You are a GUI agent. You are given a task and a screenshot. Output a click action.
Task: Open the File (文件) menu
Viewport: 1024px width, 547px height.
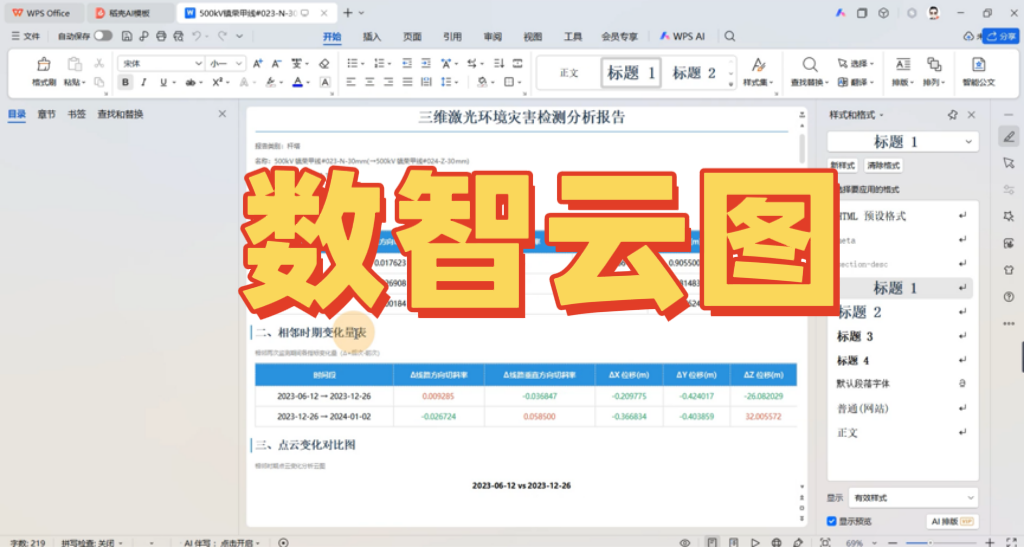[25, 37]
